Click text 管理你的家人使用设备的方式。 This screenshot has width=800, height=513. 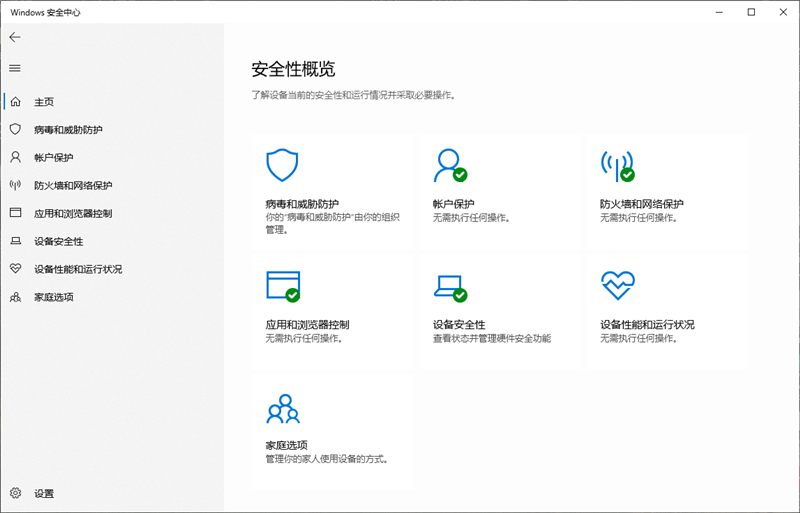[x=328, y=459]
